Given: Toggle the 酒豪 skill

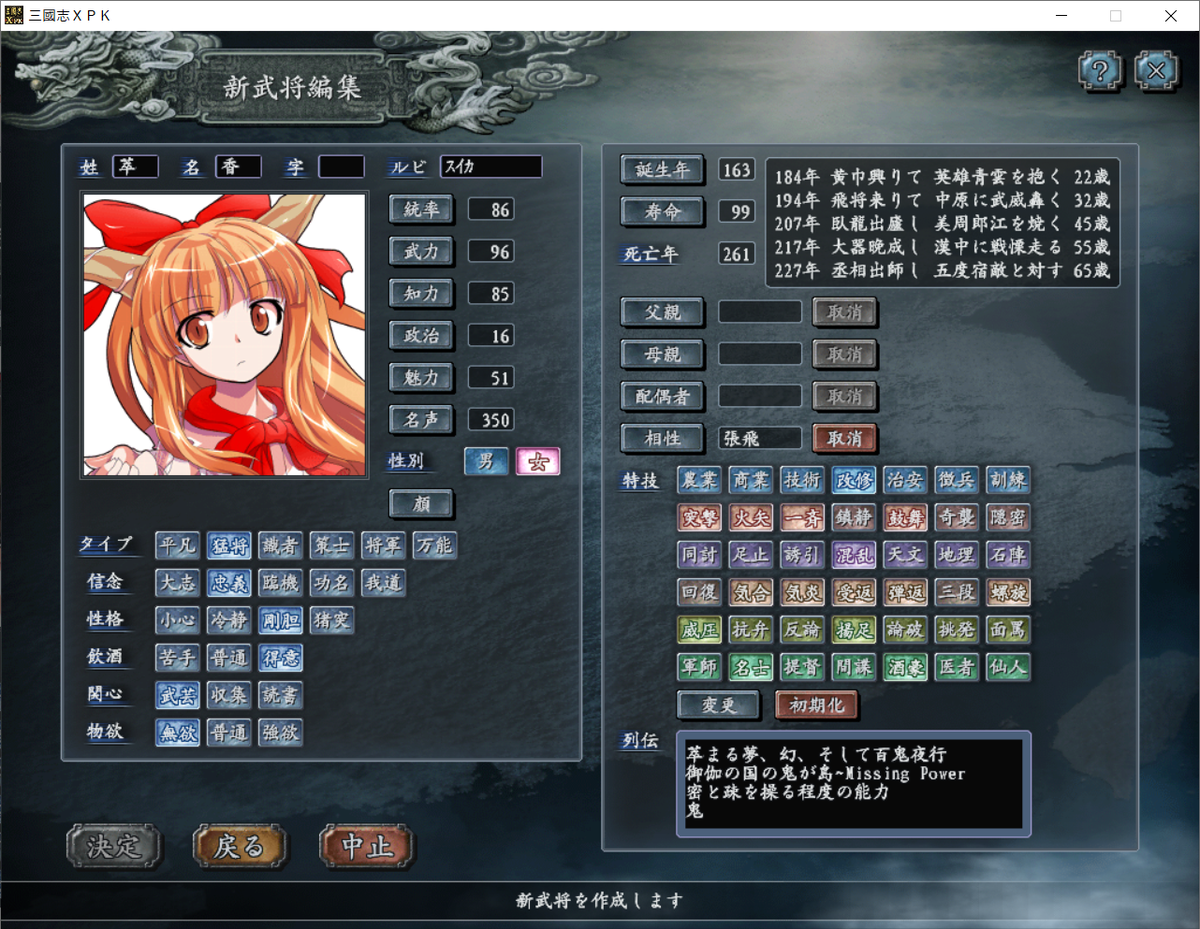Looking at the screenshot, I should coord(905,667).
